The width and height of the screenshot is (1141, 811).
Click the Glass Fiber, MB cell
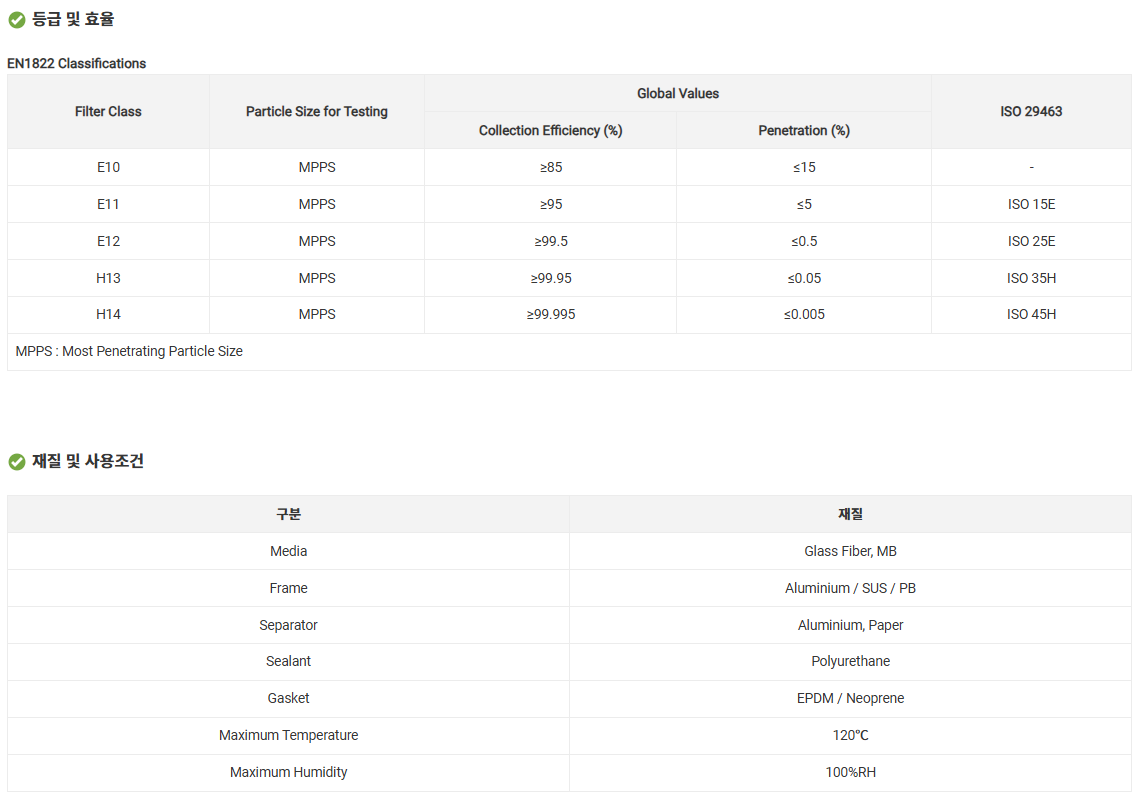coord(850,551)
